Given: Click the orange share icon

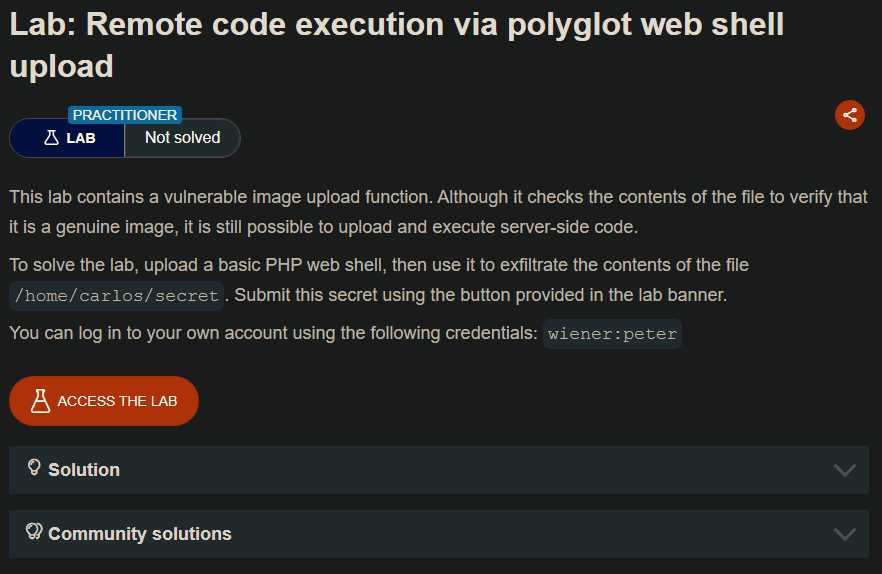Looking at the screenshot, I should 849,115.
